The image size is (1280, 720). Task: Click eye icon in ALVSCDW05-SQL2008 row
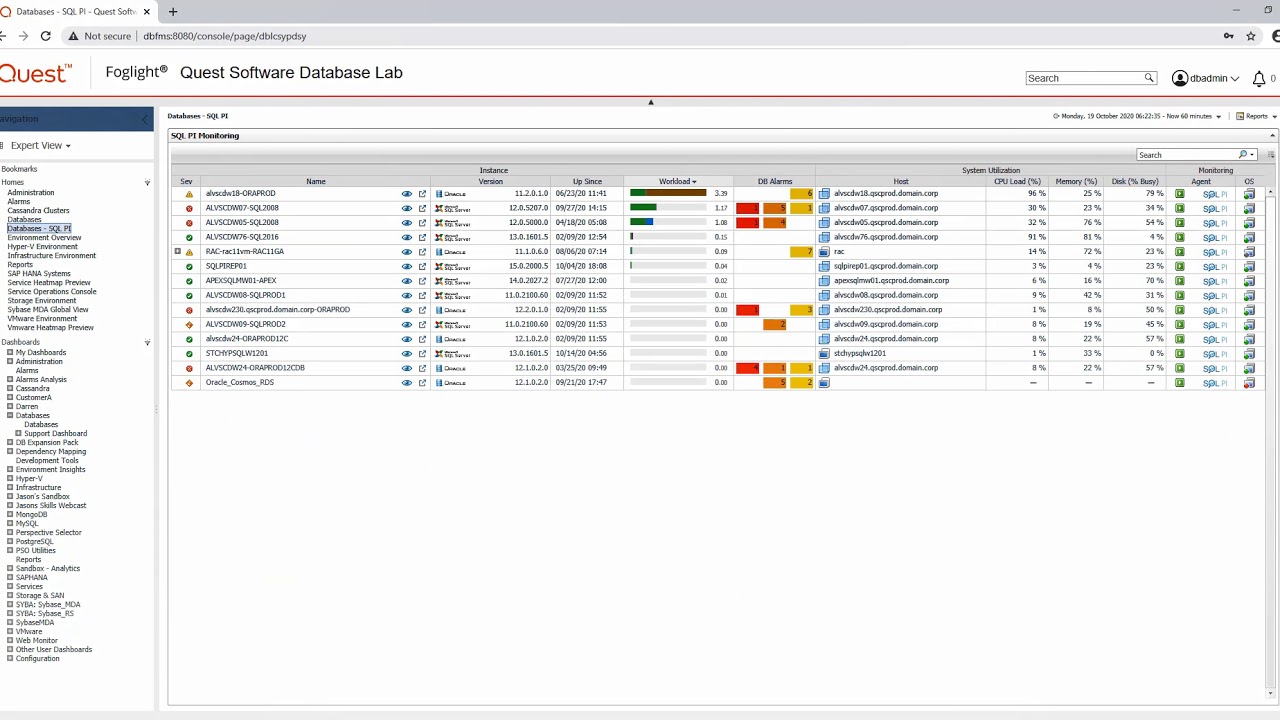[407, 223]
